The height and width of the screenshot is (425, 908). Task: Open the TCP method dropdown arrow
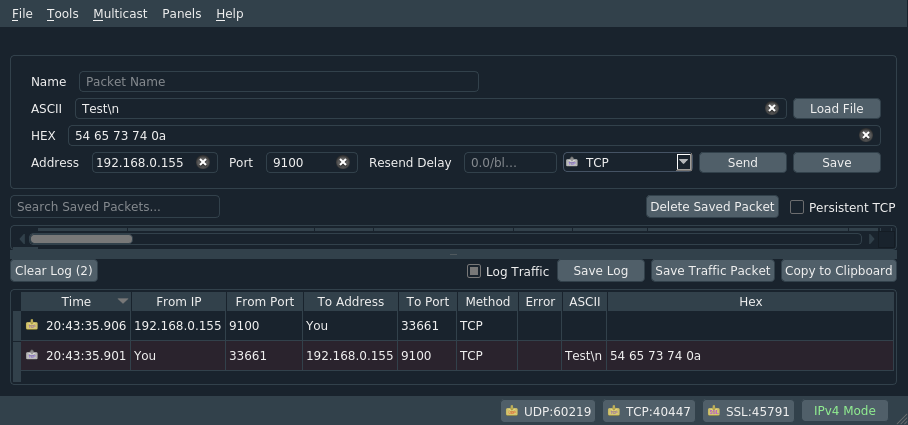[x=684, y=163]
